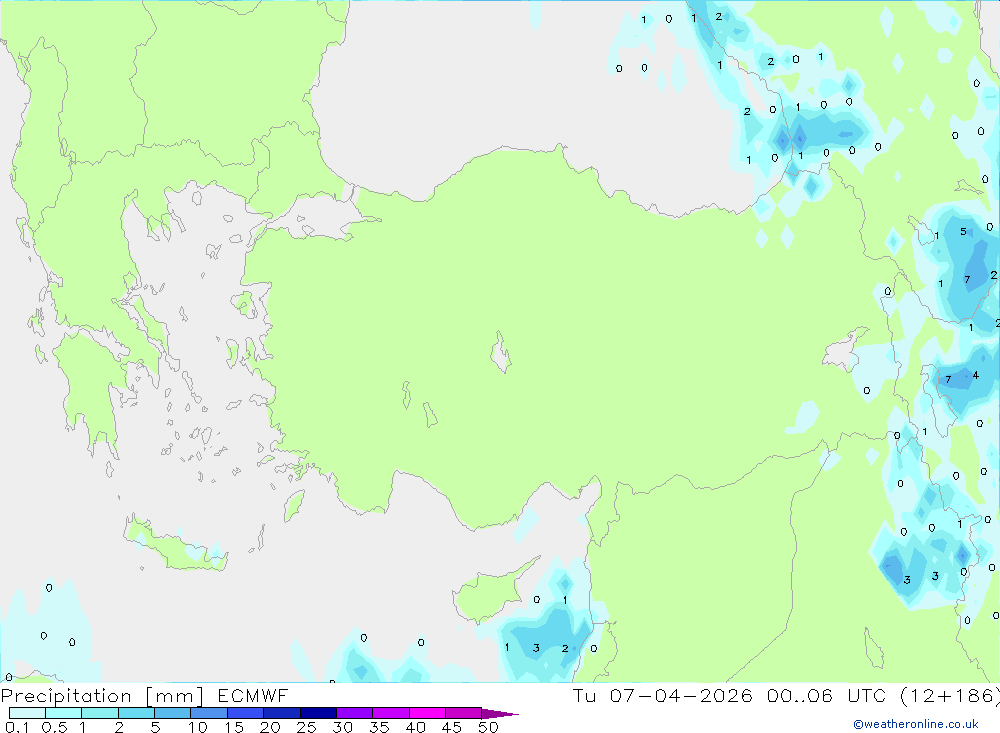Select the 45–50 mm legend color box
This screenshot has height=733, width=1000.
tap(463, 713)
